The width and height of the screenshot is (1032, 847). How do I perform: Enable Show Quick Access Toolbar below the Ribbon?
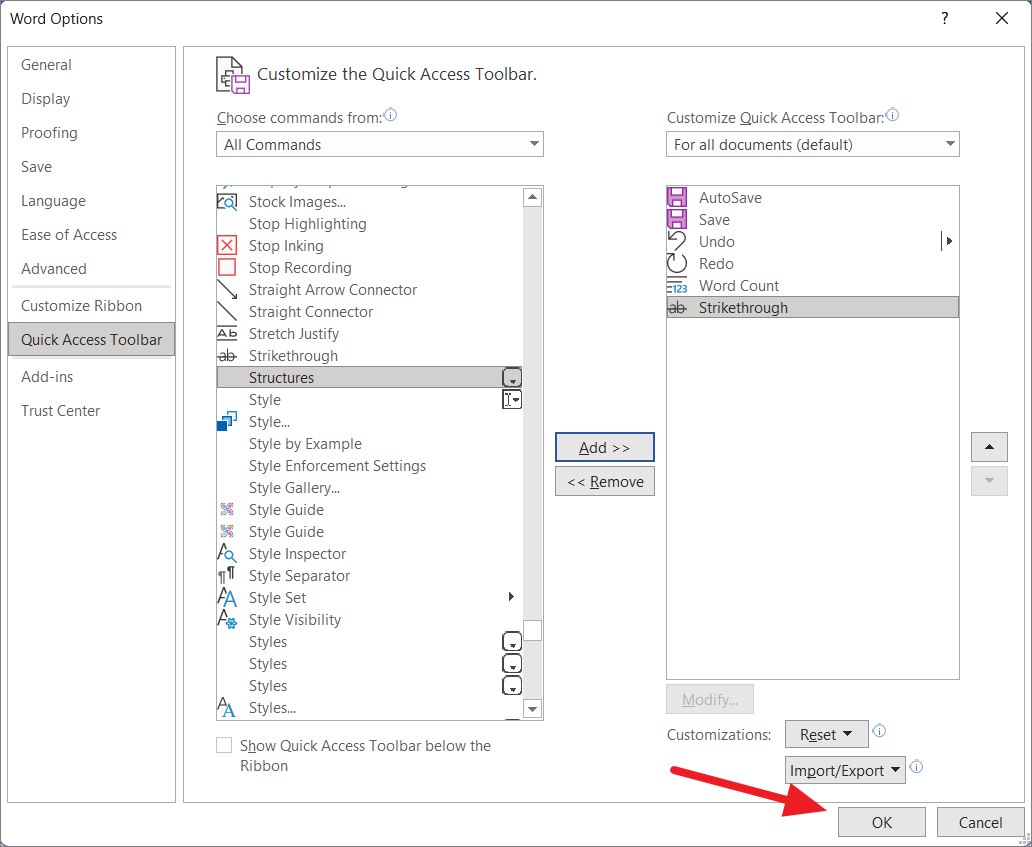[x=224, y=745]
